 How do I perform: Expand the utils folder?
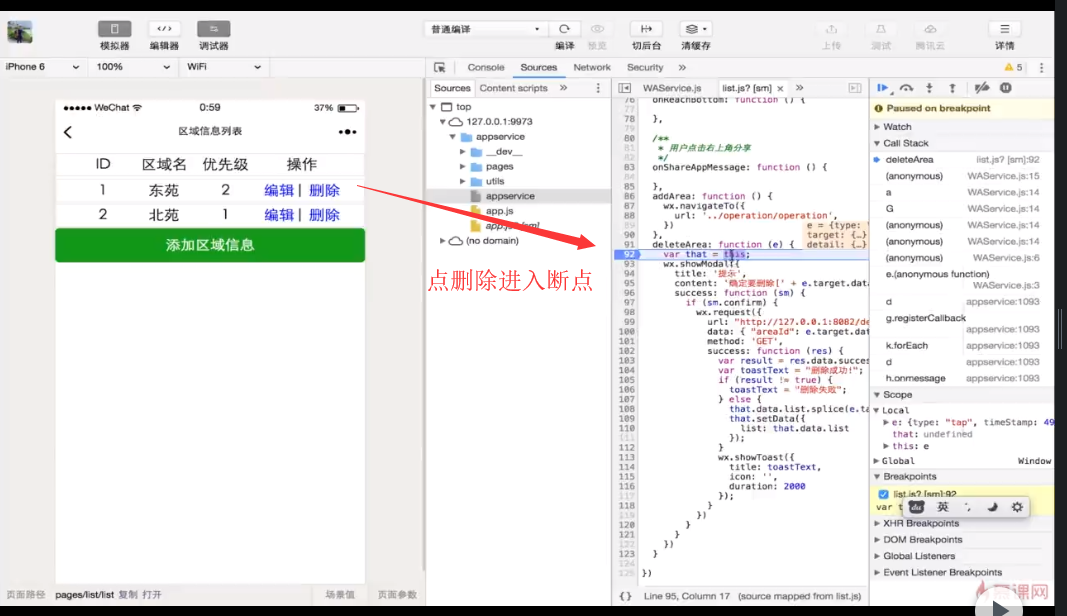pos(463,182)
